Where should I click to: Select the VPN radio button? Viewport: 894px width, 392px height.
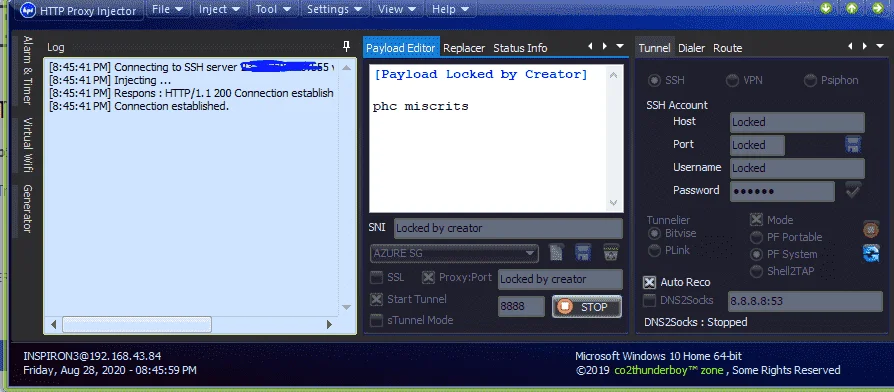click(732, 81)
